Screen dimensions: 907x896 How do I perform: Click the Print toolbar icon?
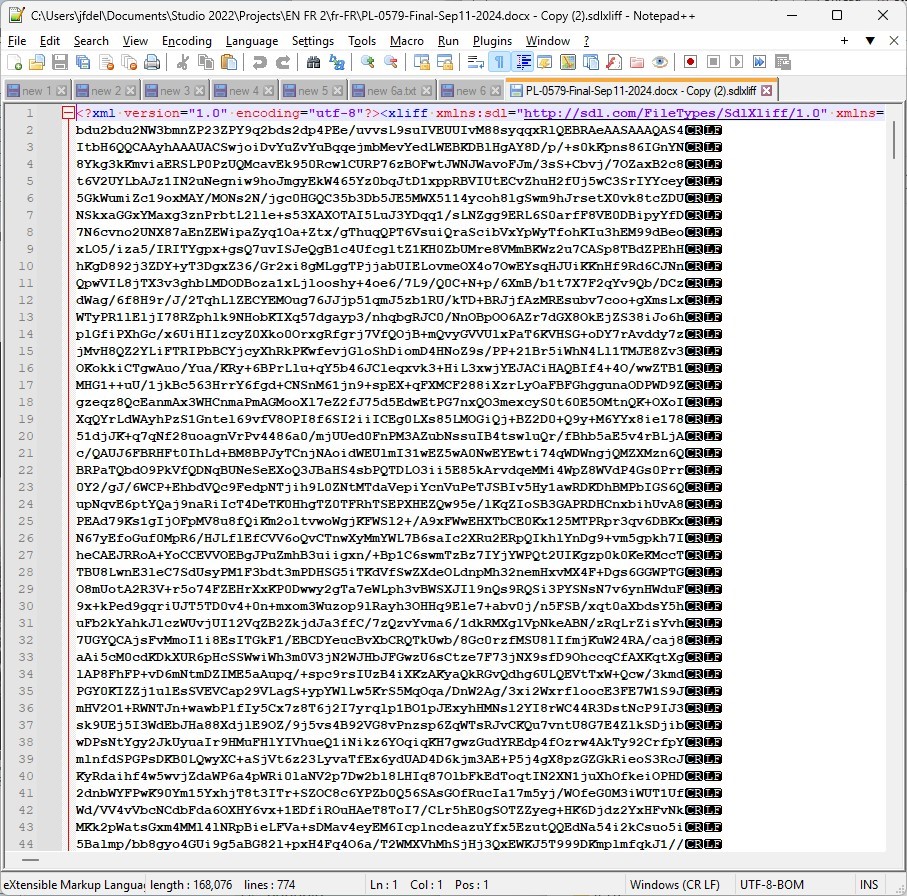coord(152,62)
